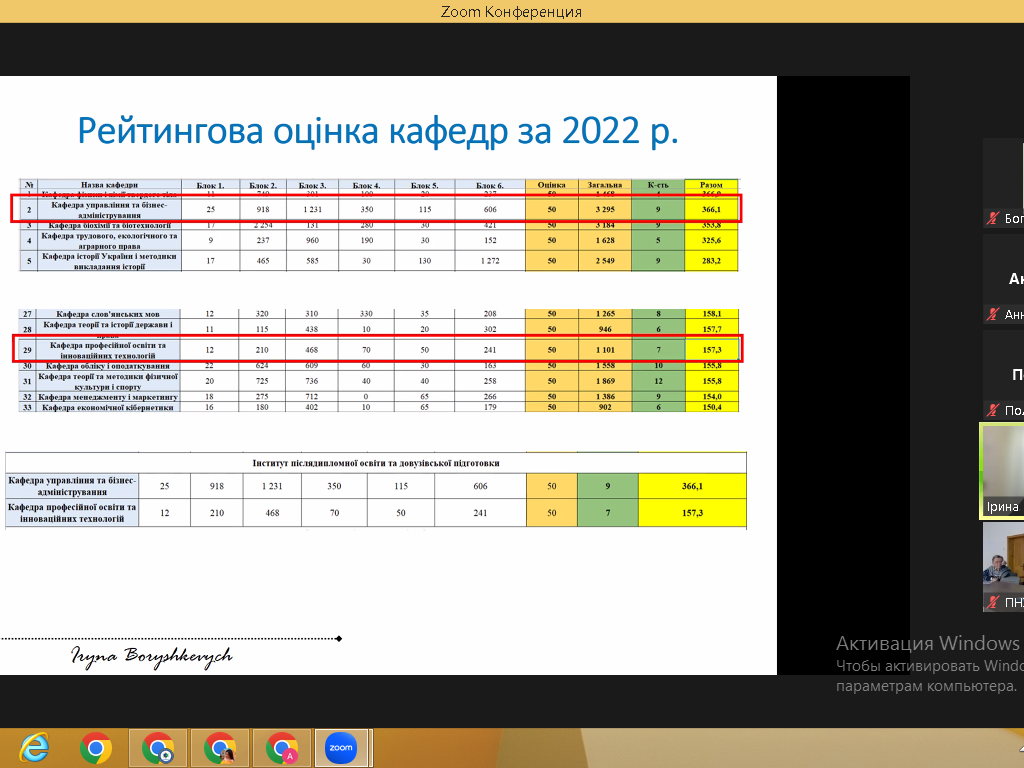Click muted mic icon beside participant Пол

point(993,410)
